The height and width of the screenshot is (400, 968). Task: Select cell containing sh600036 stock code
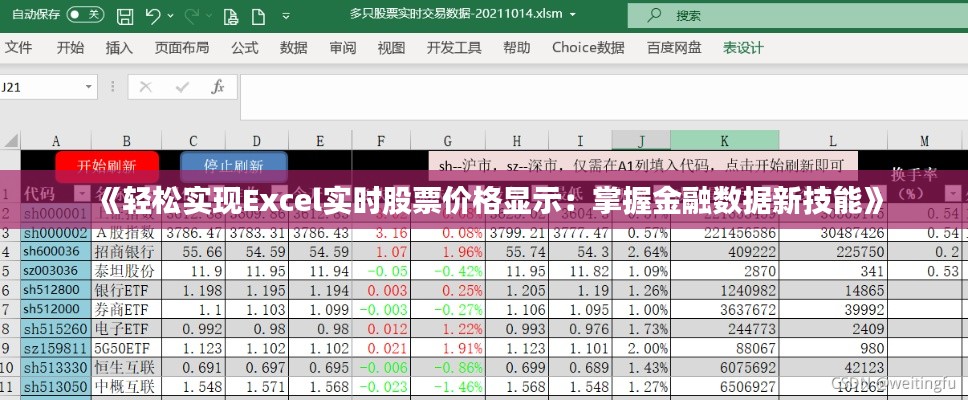click(x=51, y=251)
